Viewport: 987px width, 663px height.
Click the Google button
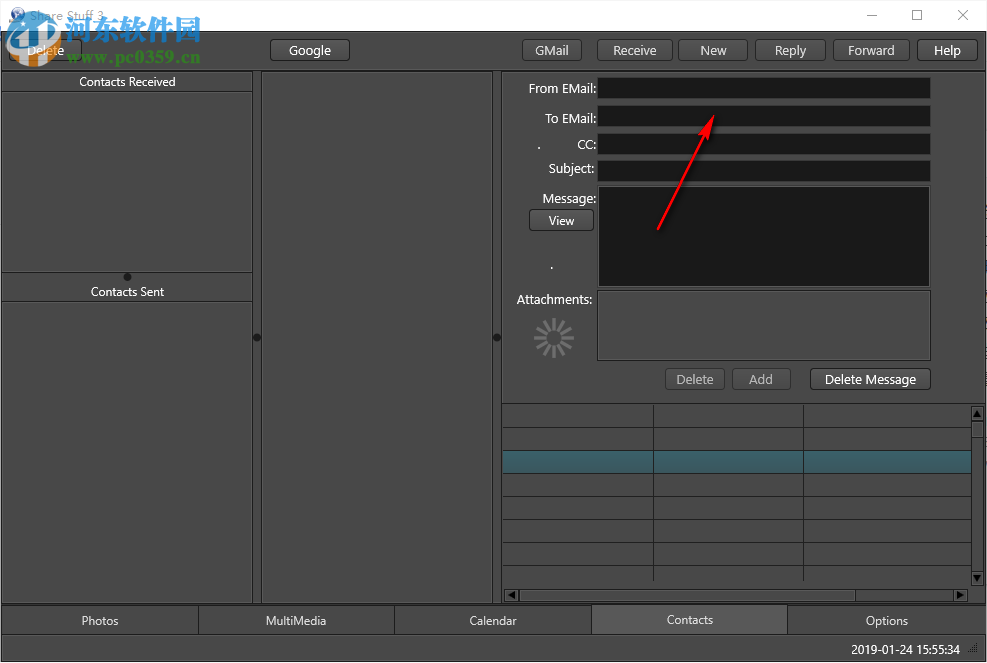(310, 50)
